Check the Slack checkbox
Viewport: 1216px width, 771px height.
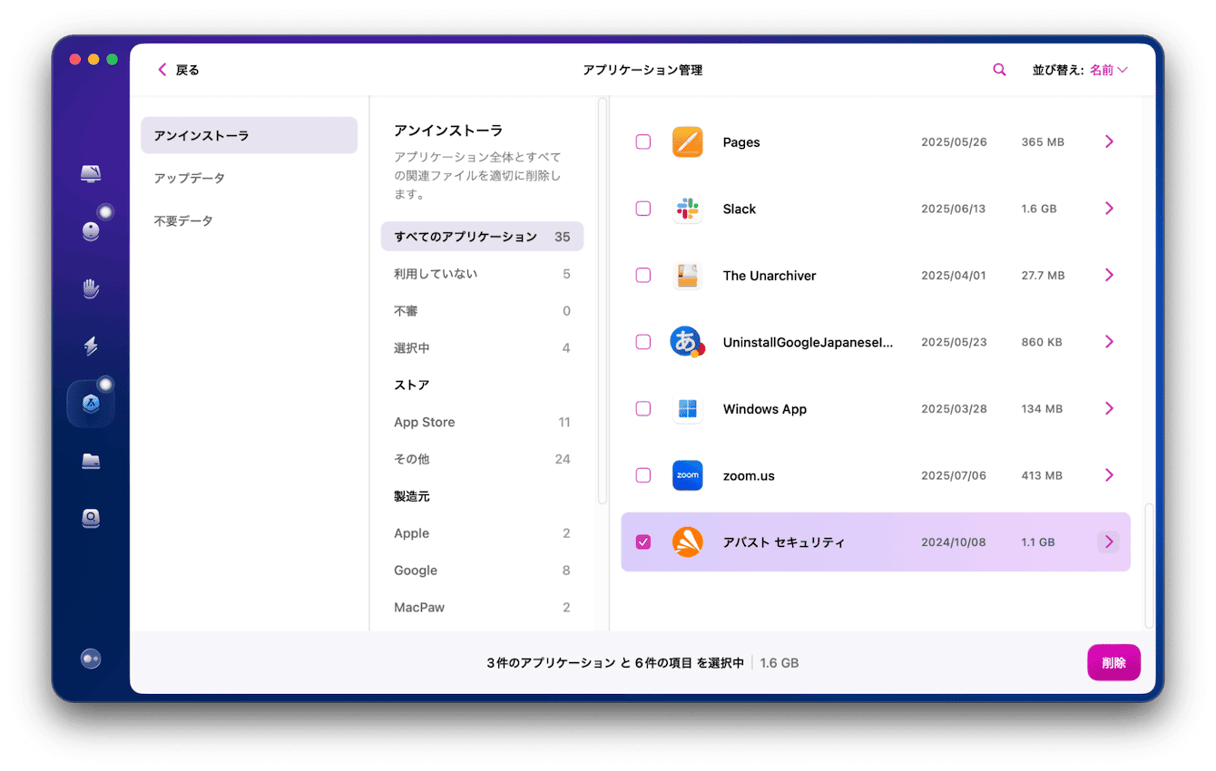pos(643,209)
